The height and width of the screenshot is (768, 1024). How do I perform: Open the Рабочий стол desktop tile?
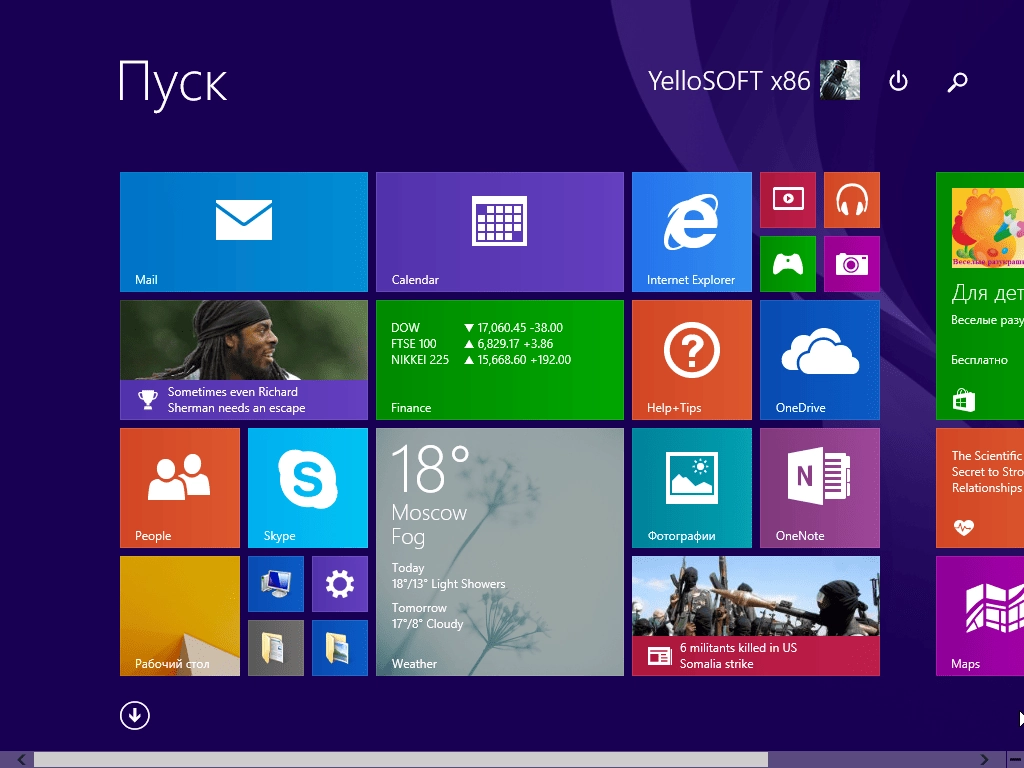tap(180, 616)
